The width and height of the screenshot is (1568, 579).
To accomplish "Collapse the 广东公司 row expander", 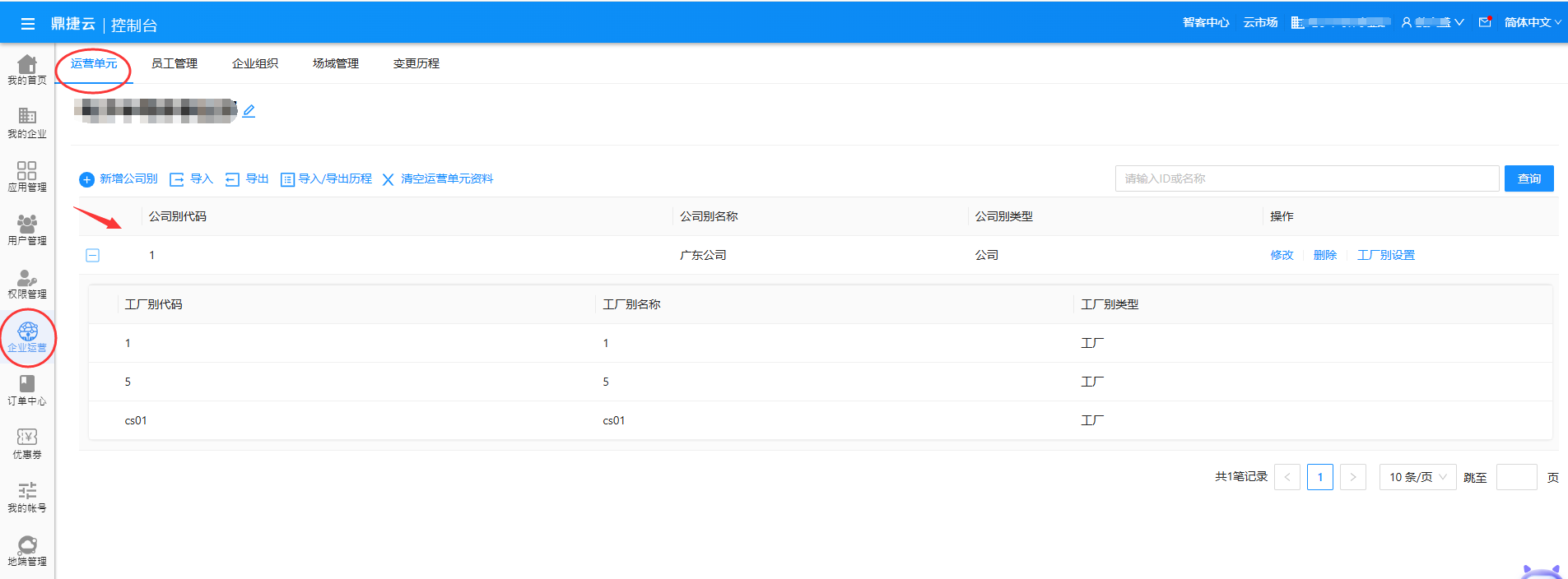I will pyautogui.click(x=93, y=256).
